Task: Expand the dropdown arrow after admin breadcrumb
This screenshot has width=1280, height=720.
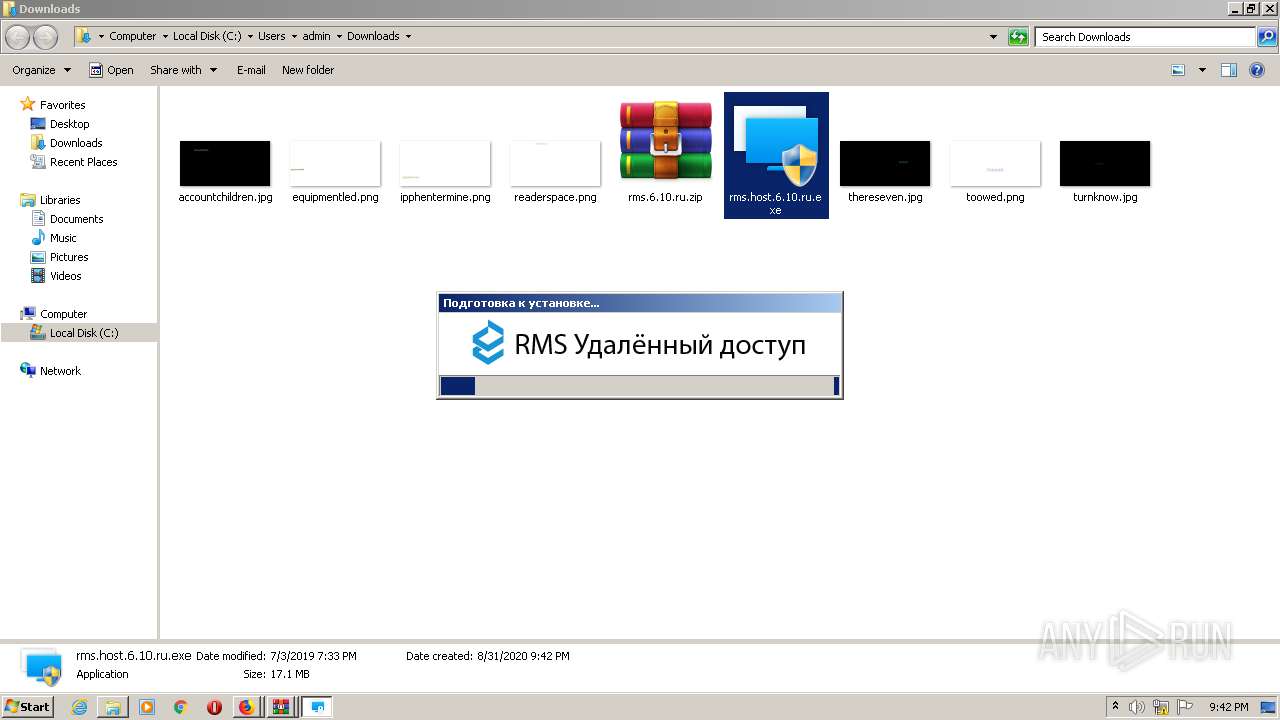Action: [x=338, y=36]
